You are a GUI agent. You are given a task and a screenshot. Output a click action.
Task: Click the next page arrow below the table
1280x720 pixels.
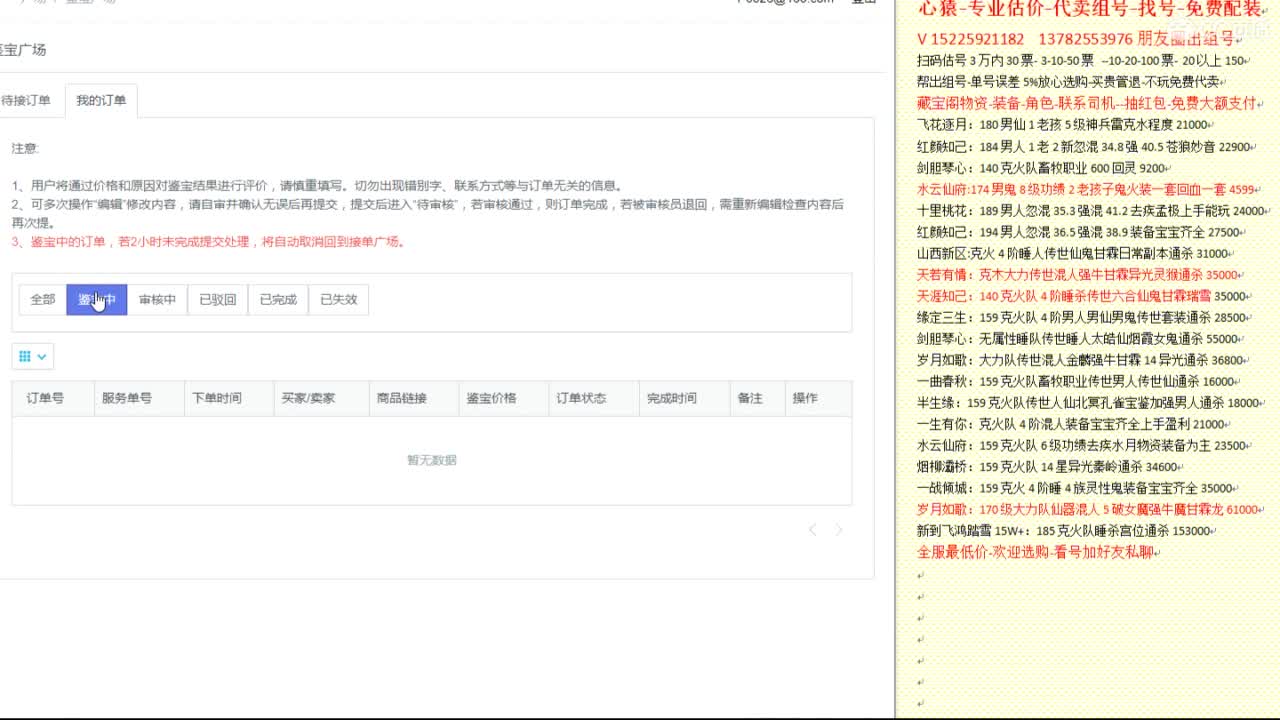pyautogui.click(x=838, y=530)
